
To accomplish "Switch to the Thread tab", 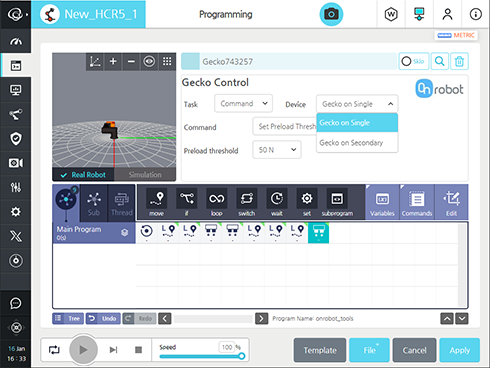I will [x=122, y=203].
